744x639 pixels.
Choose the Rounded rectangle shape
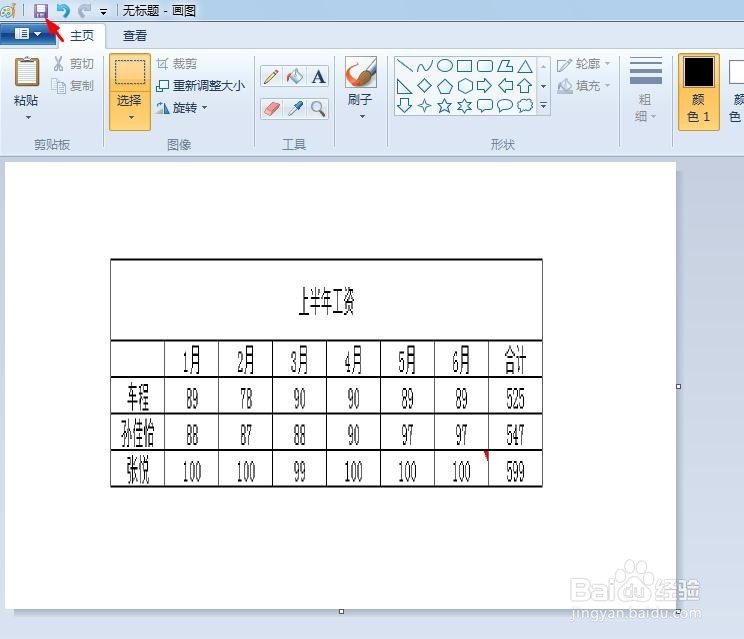tap(484, 66)
